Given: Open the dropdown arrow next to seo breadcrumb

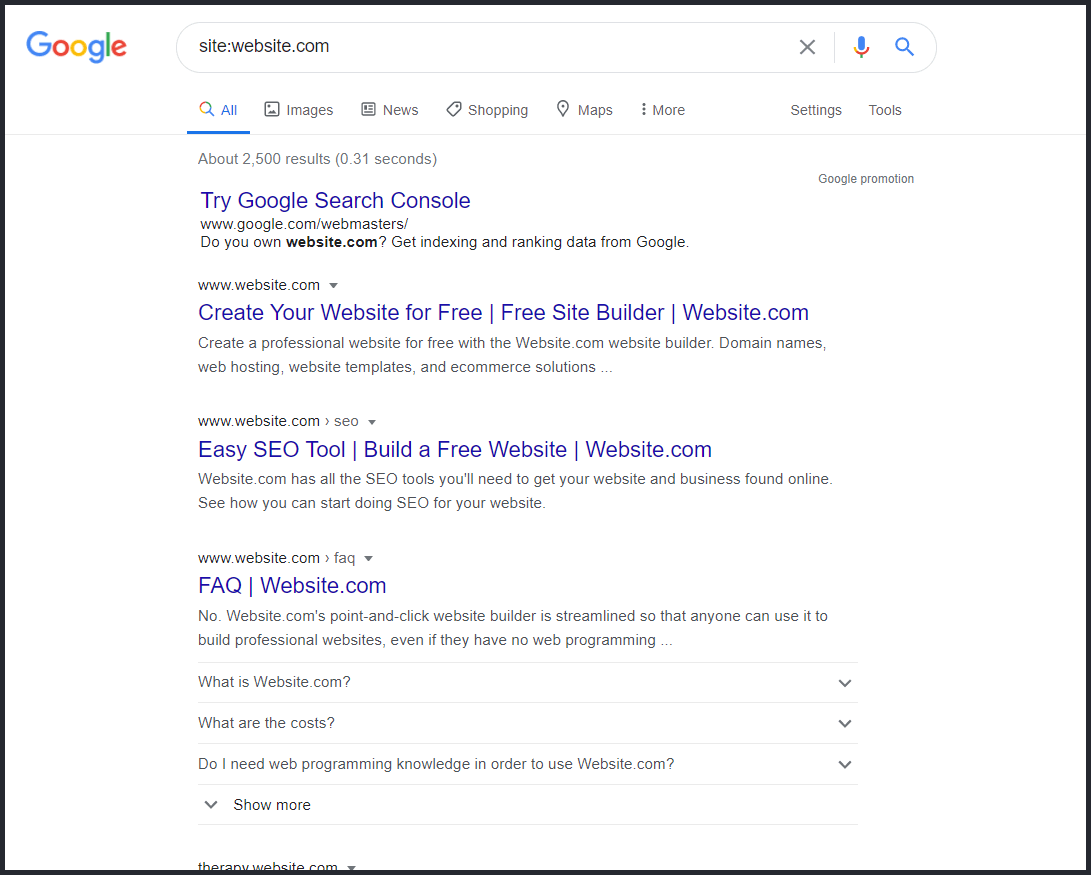Looking at the screenshot, I should 372,421.
